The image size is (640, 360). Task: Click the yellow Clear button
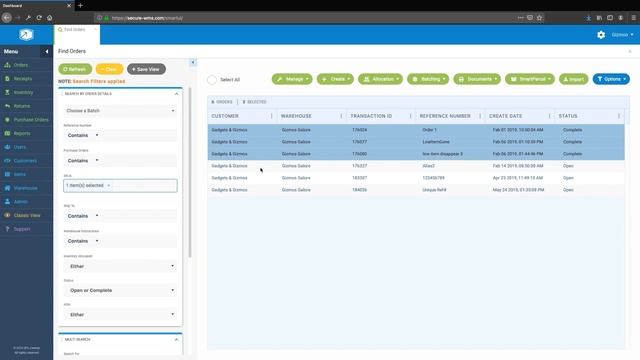click(109, 69)
